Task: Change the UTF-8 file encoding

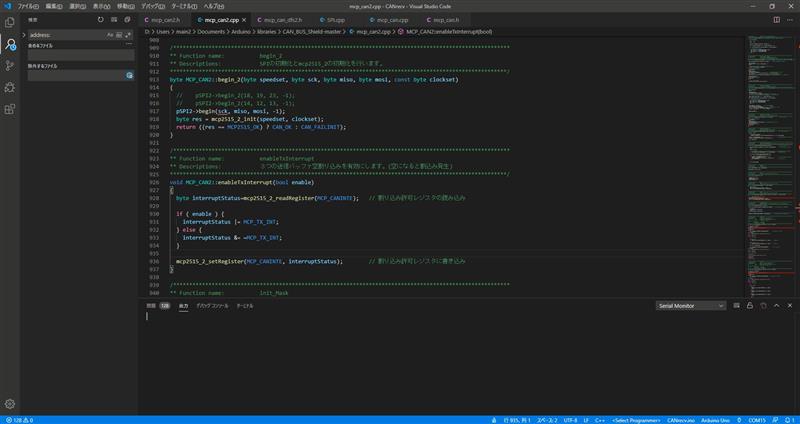Action: (x=570, y=420)
